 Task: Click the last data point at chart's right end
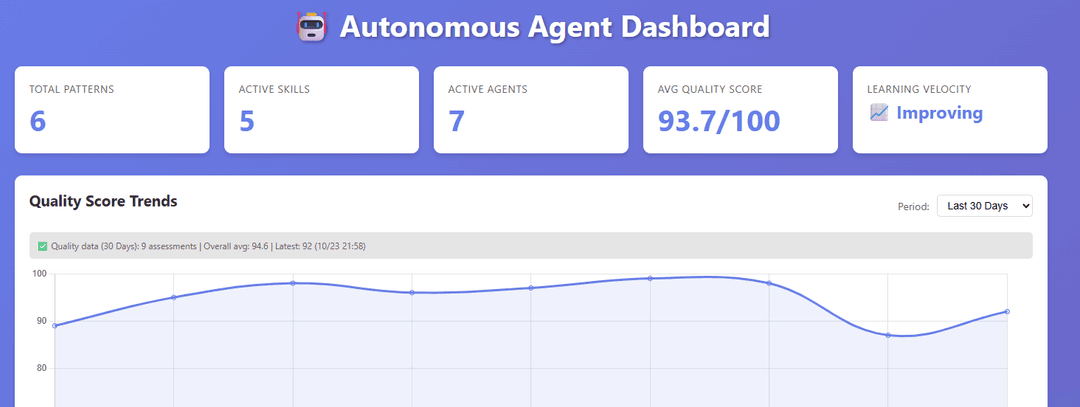[1007, 311]
